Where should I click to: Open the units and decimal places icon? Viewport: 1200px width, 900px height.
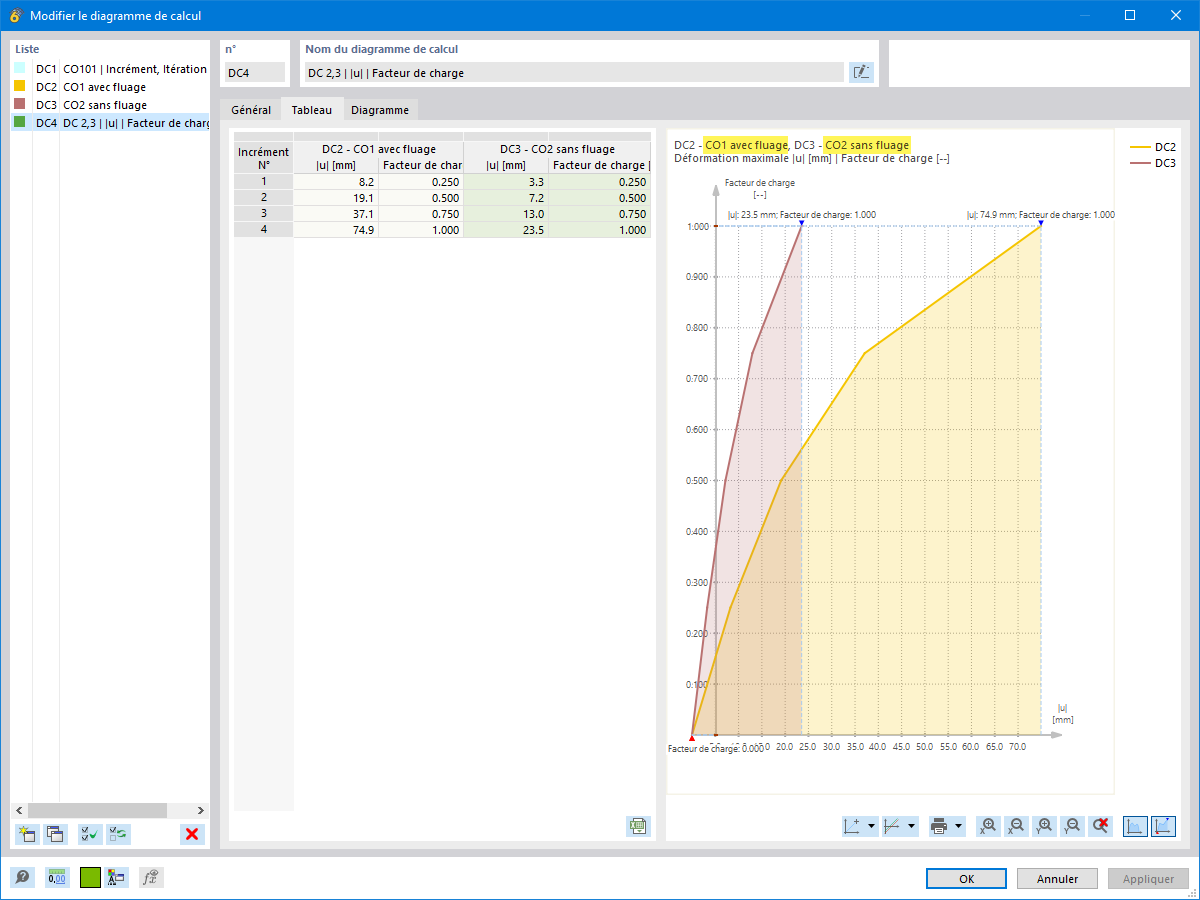57,877
